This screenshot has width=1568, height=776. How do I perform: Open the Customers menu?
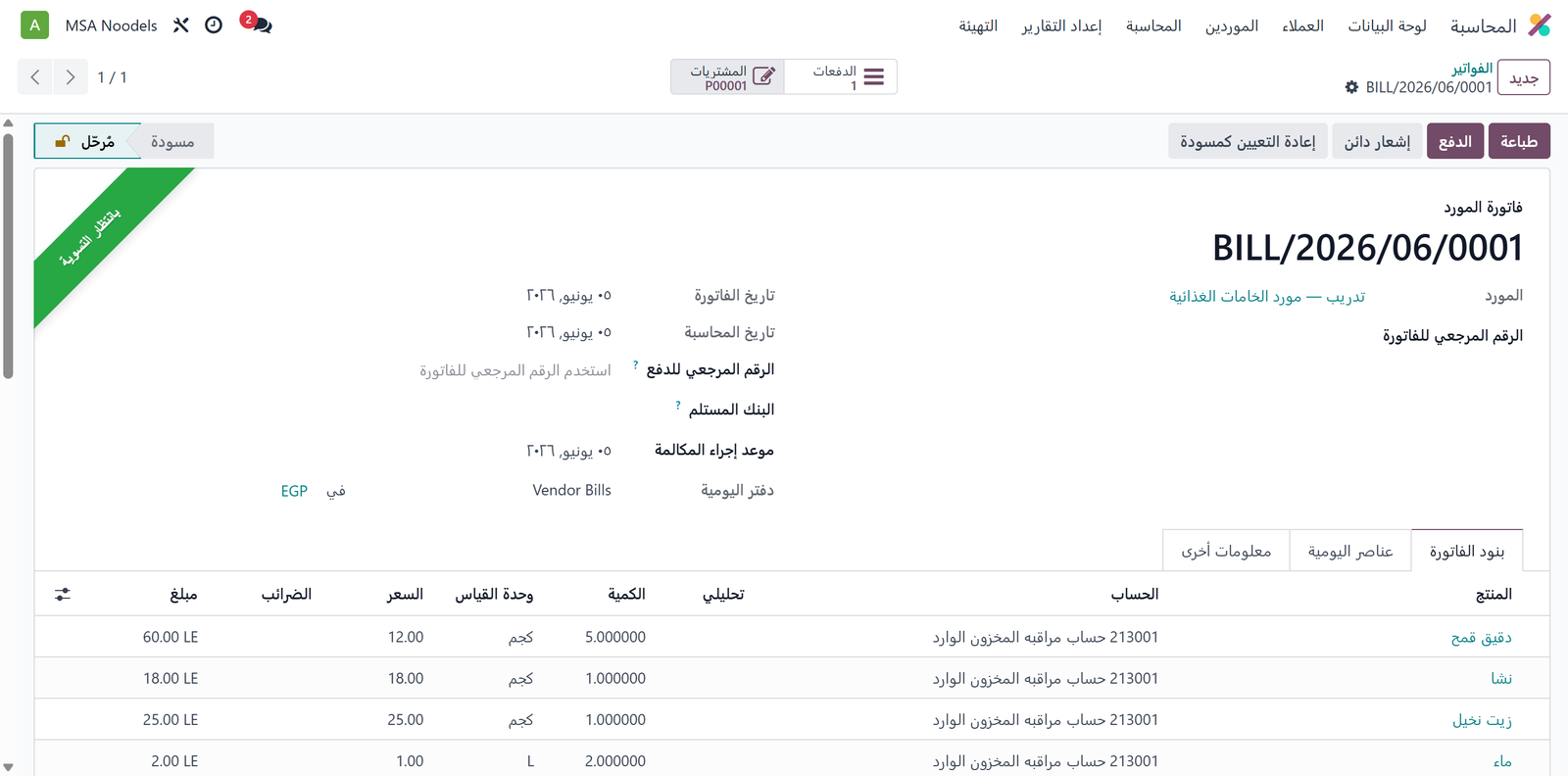[x=1302, y=25]
